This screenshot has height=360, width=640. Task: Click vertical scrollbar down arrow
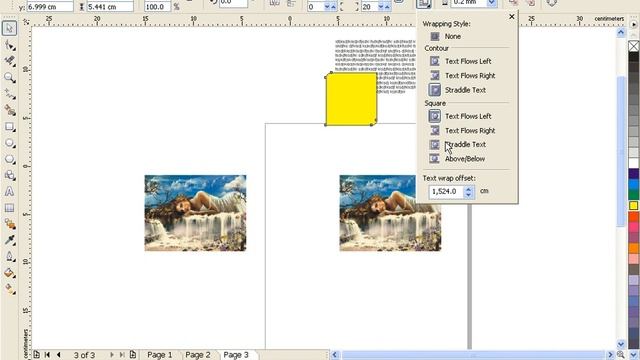pos(621,344)
